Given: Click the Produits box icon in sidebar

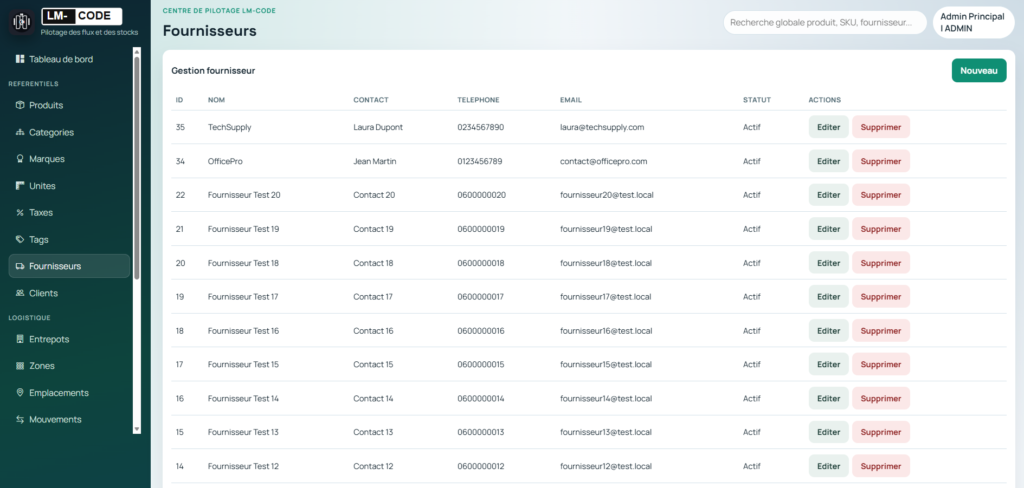Looking at the screenshot, I should [x=20, y=105].
